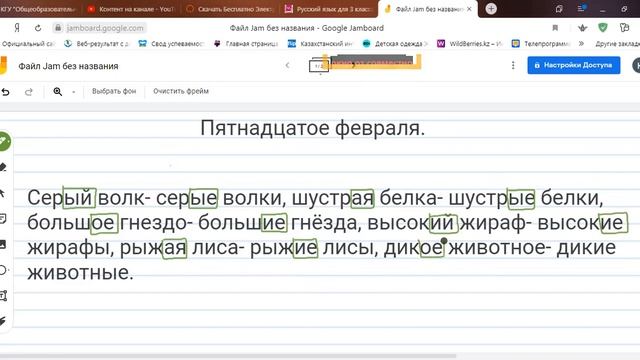Click the jamboard.google.com address field
640x360 pixels.
pos(105,28)
